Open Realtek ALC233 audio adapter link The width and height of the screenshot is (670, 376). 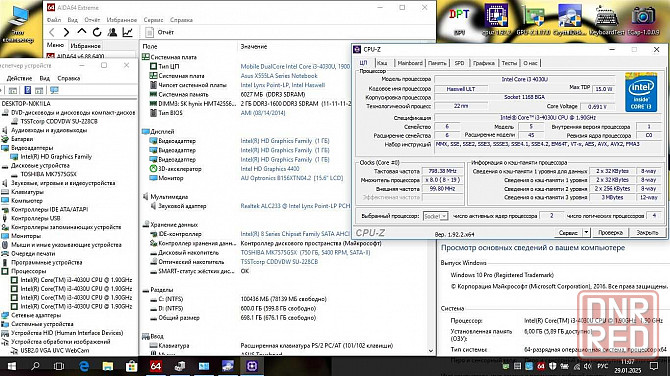[x=295, y=206]
